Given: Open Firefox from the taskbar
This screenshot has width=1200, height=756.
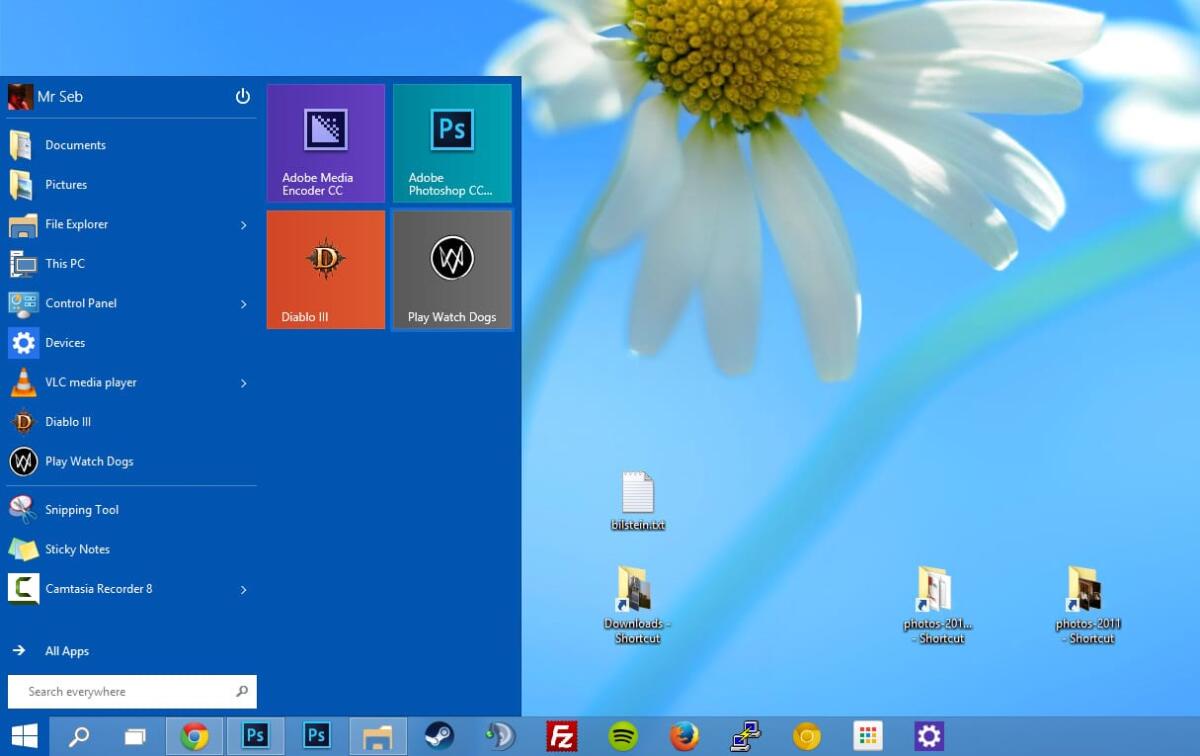Looking at the screenshot, I should [684, 735].
